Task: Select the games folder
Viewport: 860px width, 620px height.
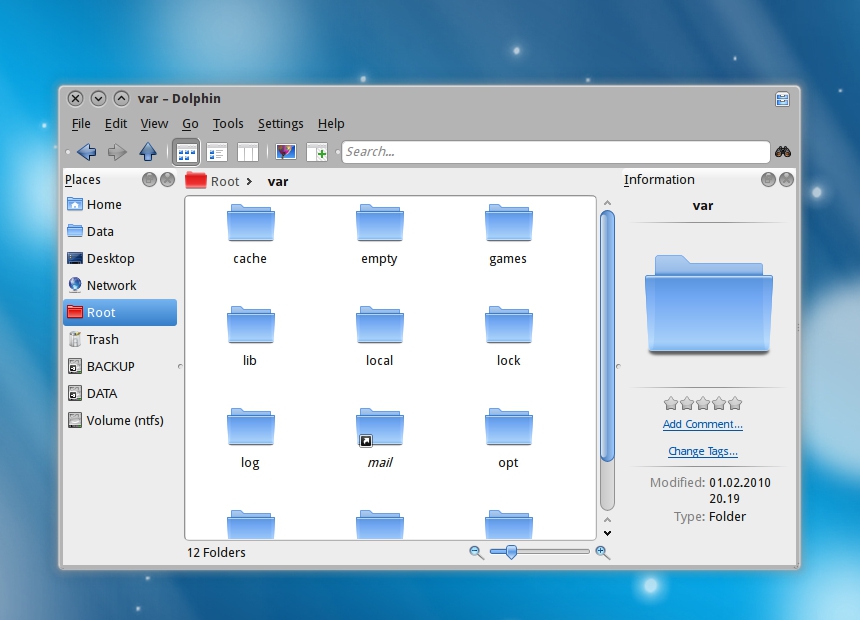Action: [508, 235]
